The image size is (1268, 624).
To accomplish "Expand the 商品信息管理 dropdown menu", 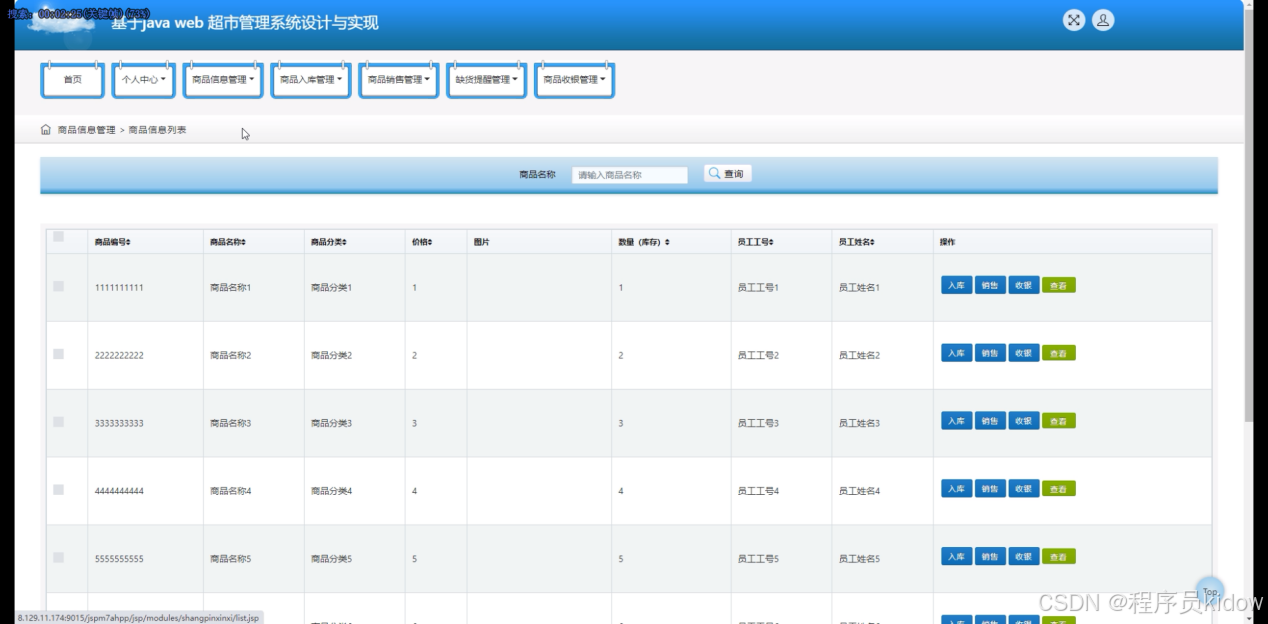I will pos(223,80).
